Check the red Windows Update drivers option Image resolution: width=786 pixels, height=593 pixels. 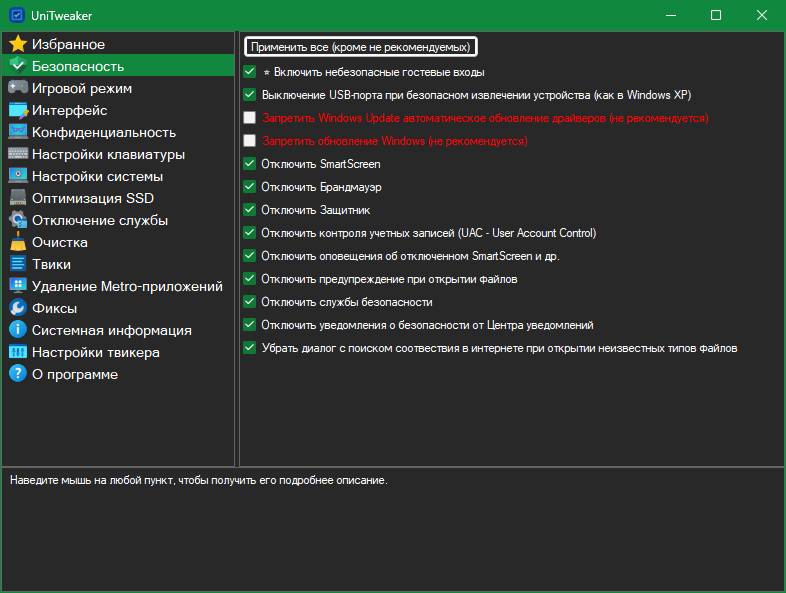coord(250,118)
